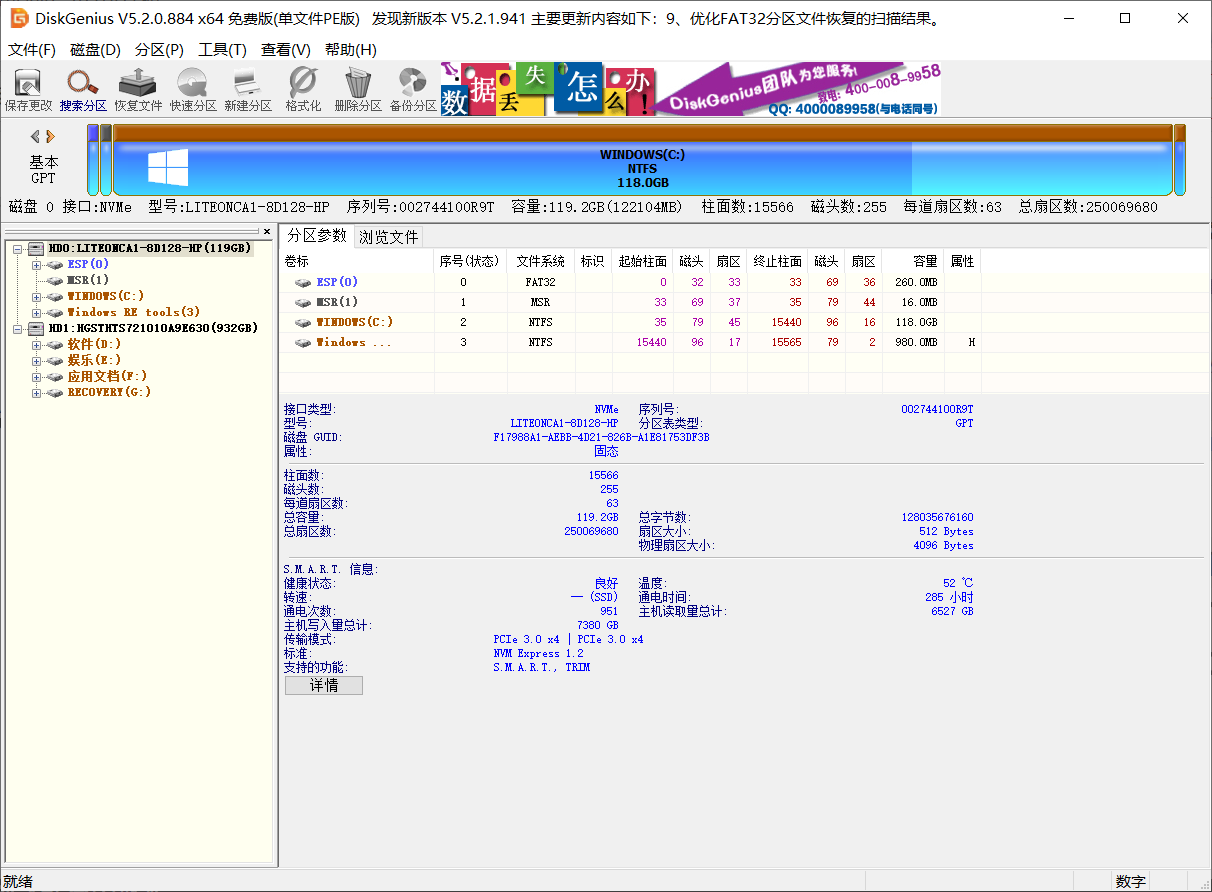The image size is (1212, 892).
Task: Click the 卷标 column header
Action: click(x=357, y=261)
